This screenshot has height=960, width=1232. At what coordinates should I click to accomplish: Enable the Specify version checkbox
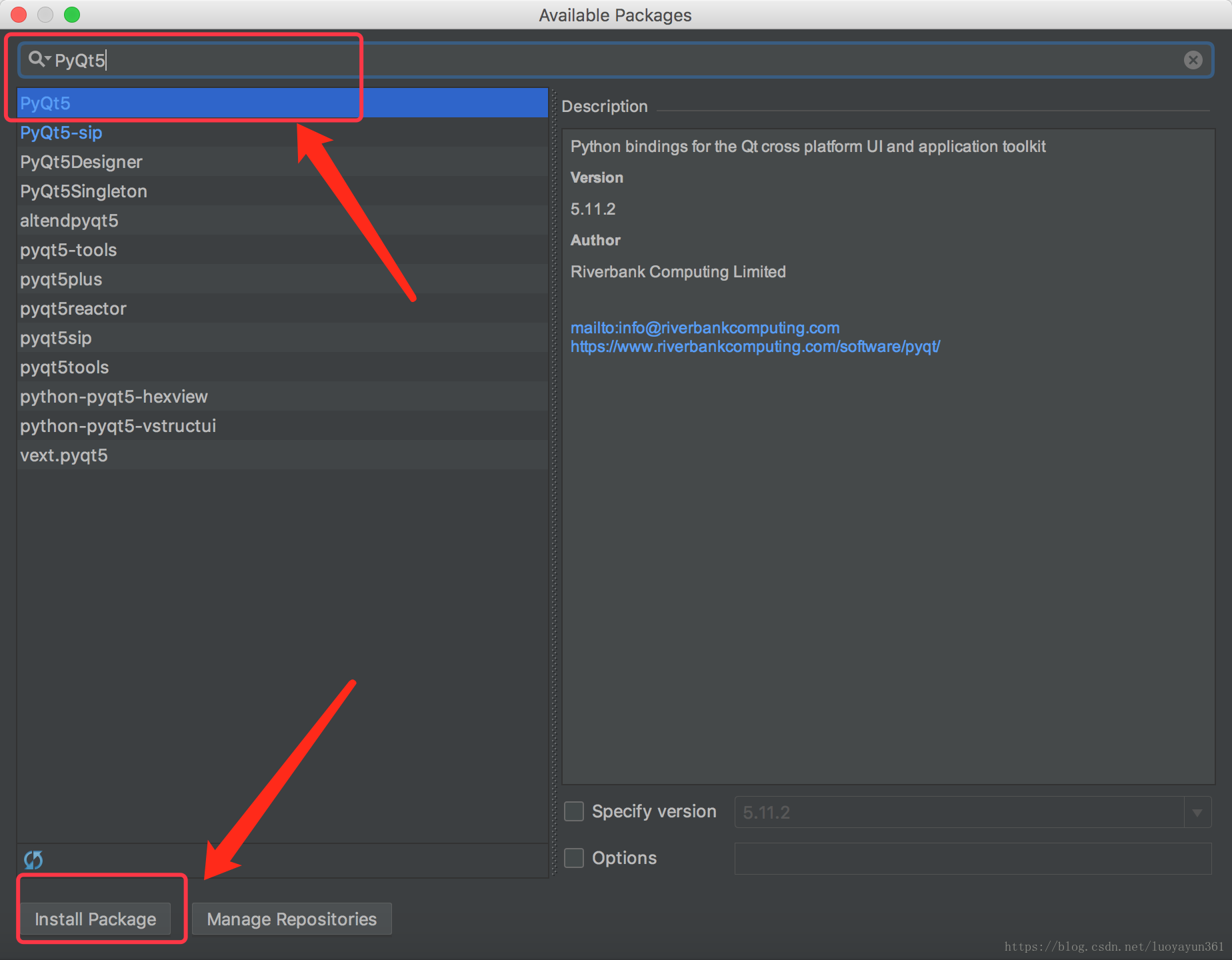(x=574, y=811)
